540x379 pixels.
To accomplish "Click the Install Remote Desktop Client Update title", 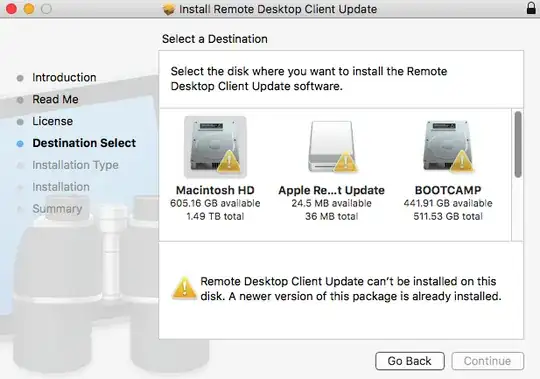I will pyautogui.click(x=278, y=9).
